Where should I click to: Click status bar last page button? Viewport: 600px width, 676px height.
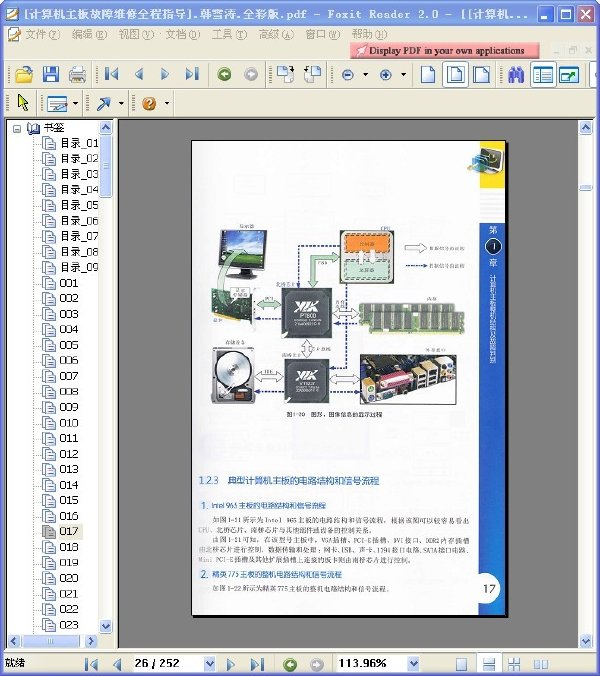pos(257,664)
